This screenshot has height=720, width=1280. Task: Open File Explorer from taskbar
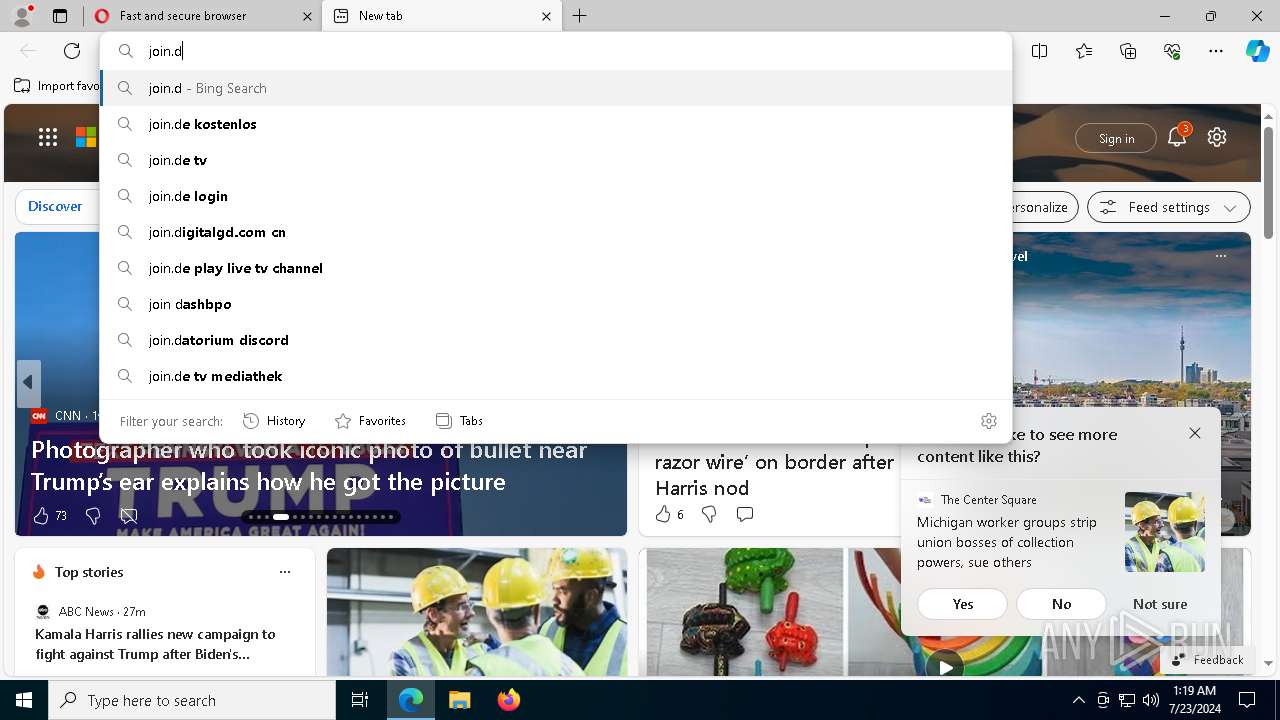tap(459, 700)
